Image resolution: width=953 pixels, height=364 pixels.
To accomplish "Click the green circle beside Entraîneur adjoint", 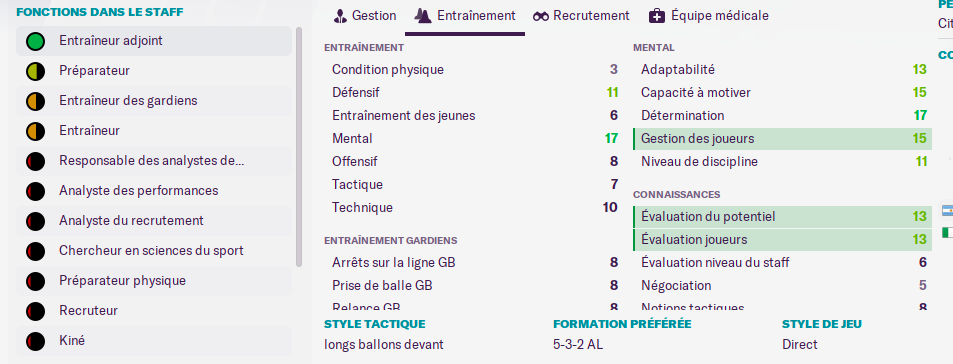I will click(x=36, y=41).
